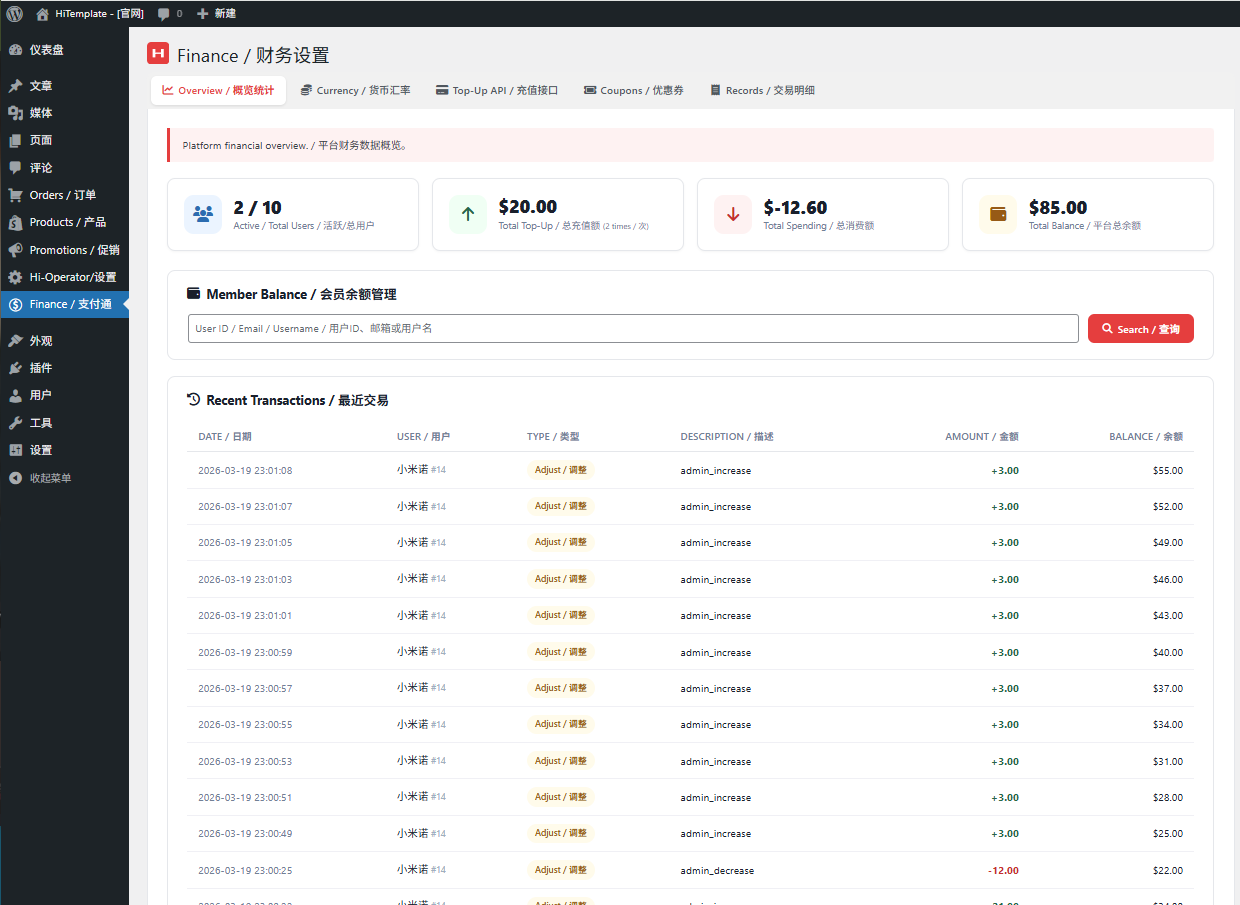The image size is (1240, 905).
Task: Click the Search / 查询 button
Action: tap(1140, 328)
